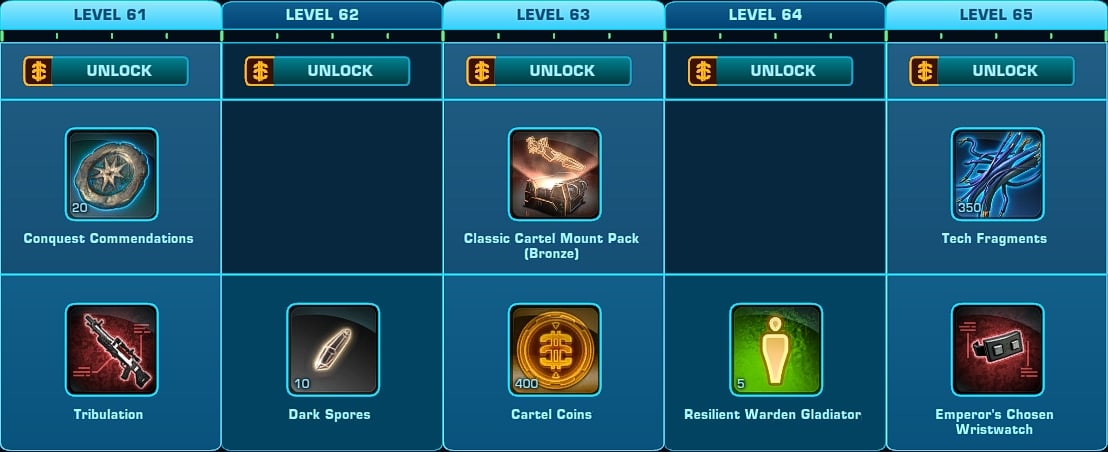This screenshot has width=1108, height=452.
Task: Unlock Level 63 rewards
Action: coord(549,71)
